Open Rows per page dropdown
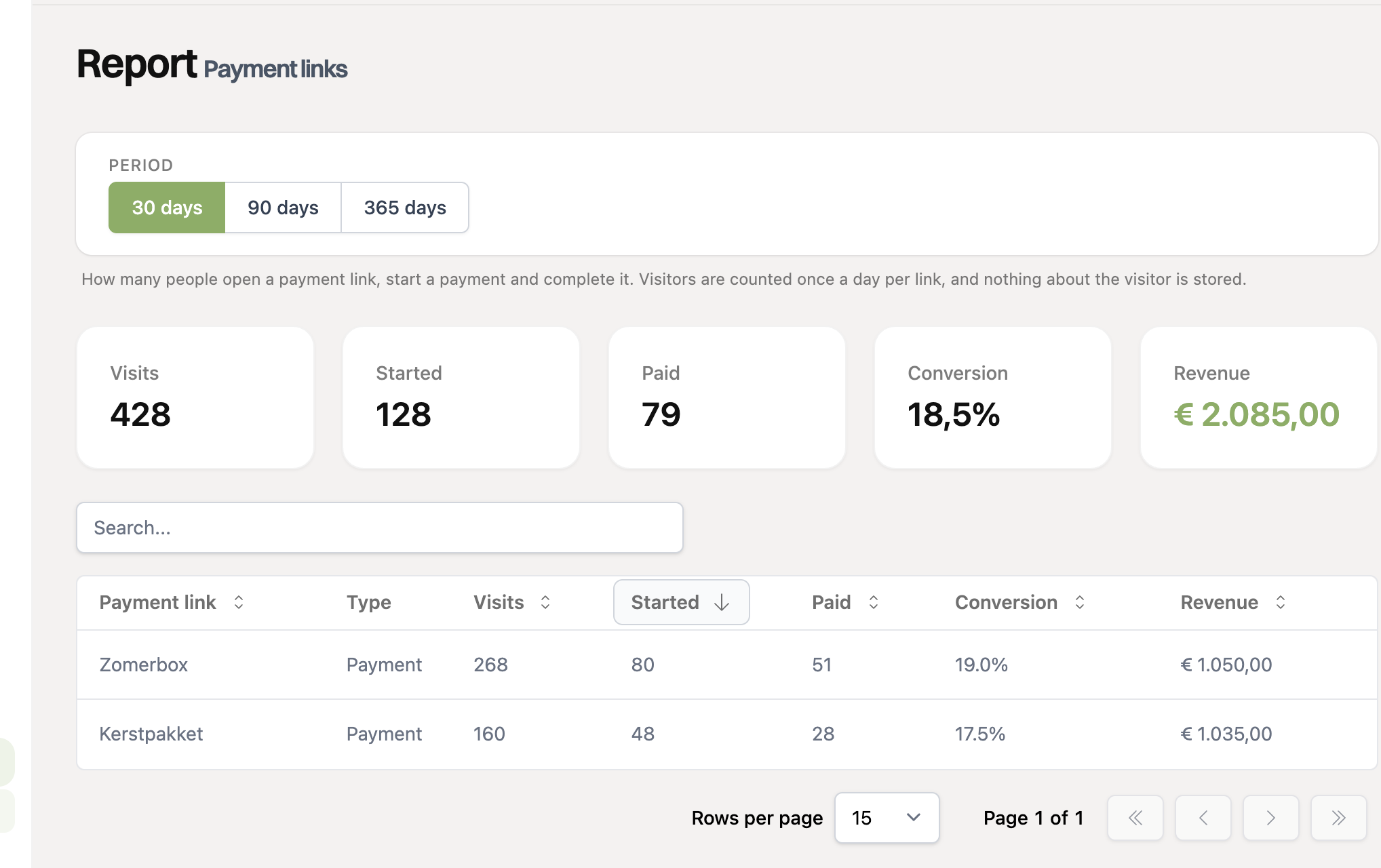Screen dimensions: 1381x868 [x=887, y=818]
